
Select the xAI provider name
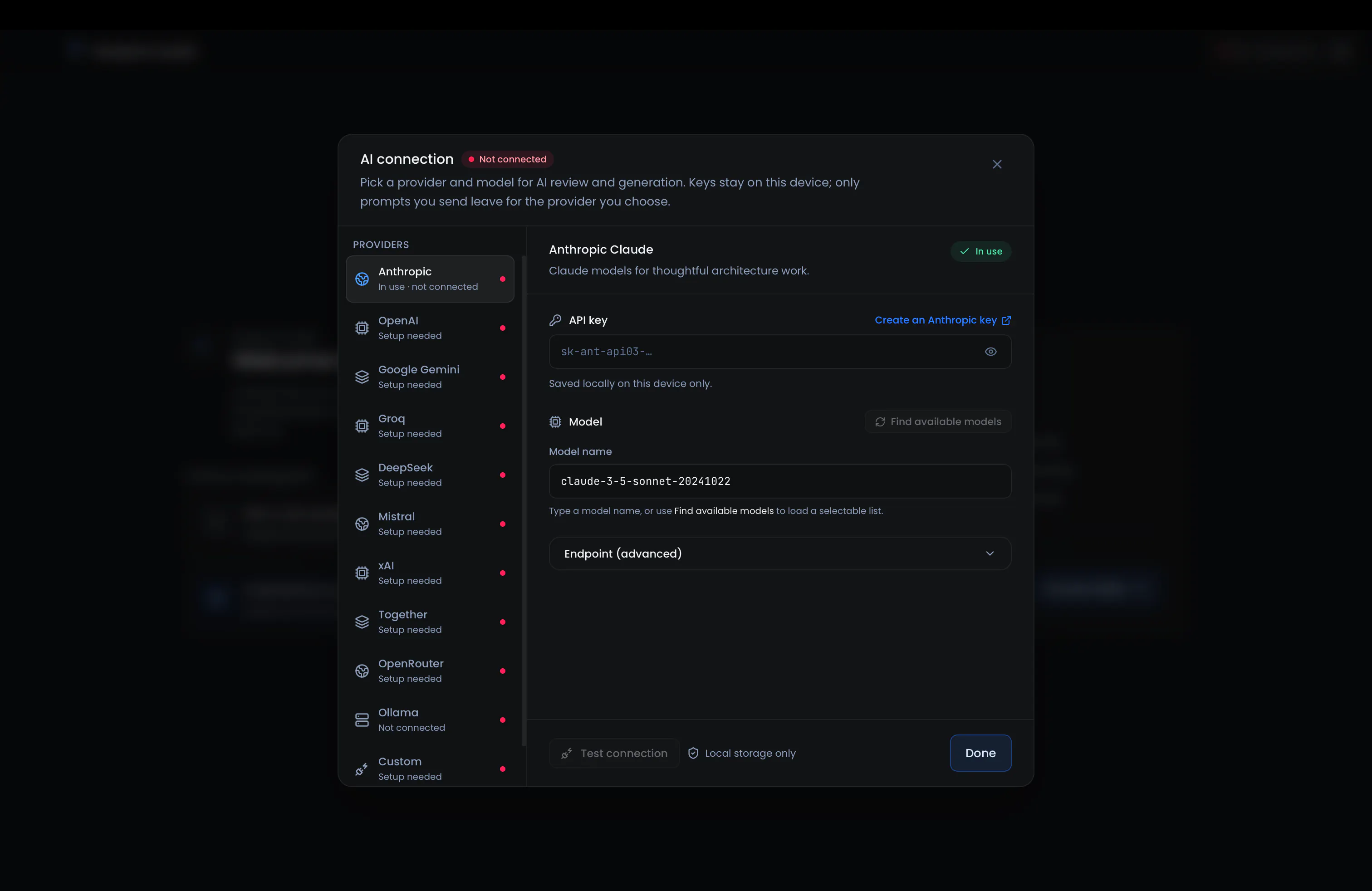(x=386, y=566)
